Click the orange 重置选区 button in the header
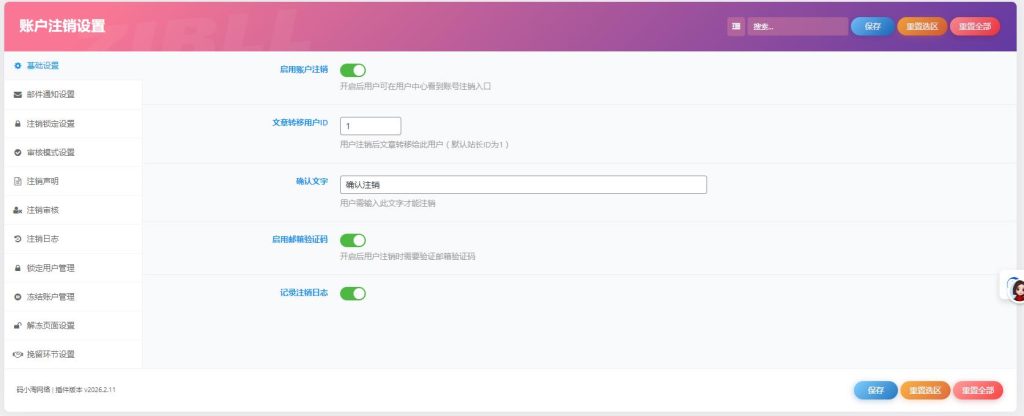 922,26
